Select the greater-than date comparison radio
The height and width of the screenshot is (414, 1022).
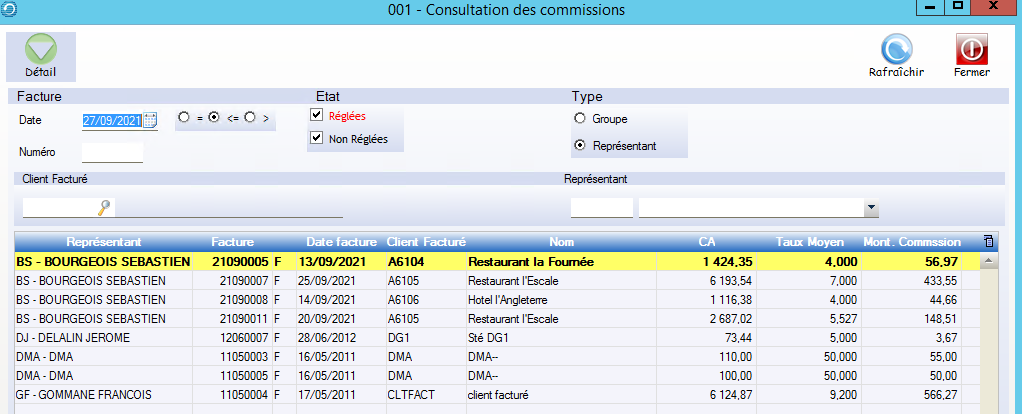[x=250, y=117]
